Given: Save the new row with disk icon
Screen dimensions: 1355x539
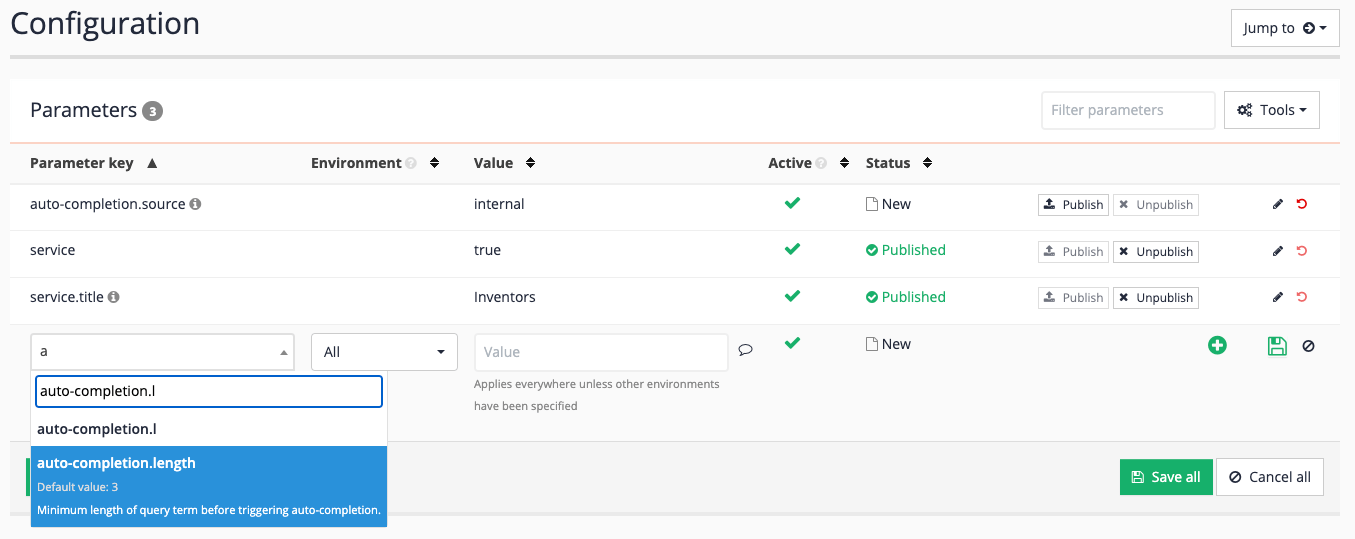Looking at the screenshot, I should point(1277,346).
